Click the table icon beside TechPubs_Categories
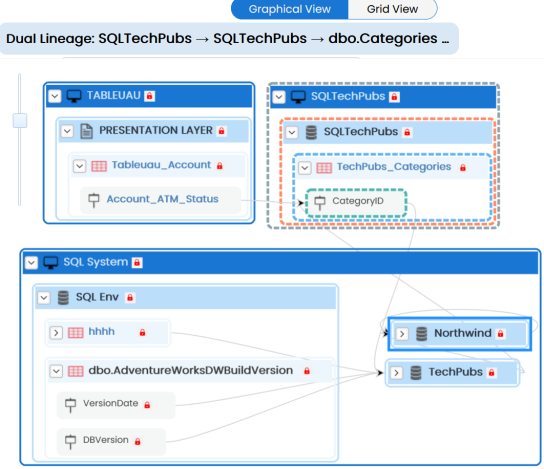 (x=324, y=168)
